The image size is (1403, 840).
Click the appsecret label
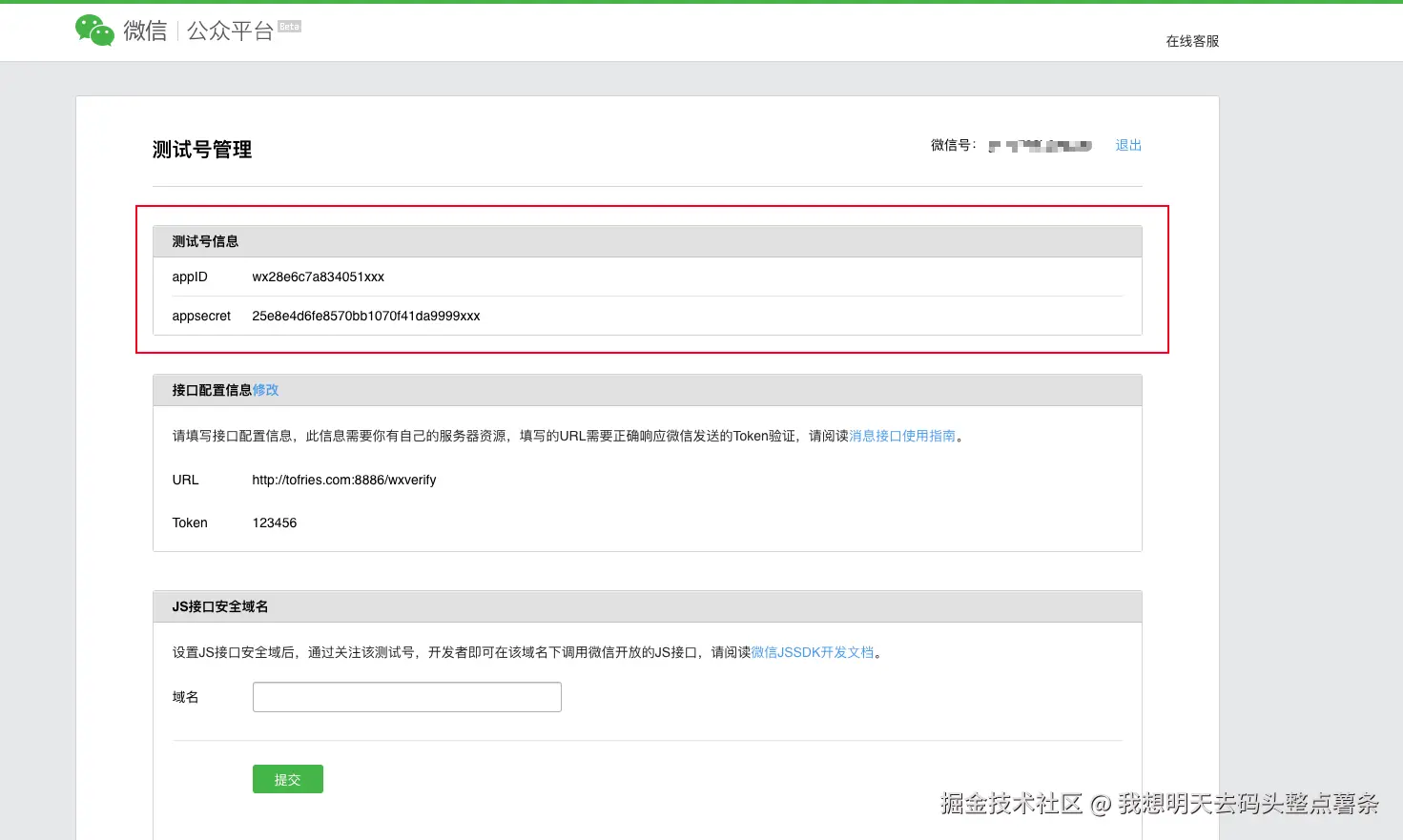201,316
